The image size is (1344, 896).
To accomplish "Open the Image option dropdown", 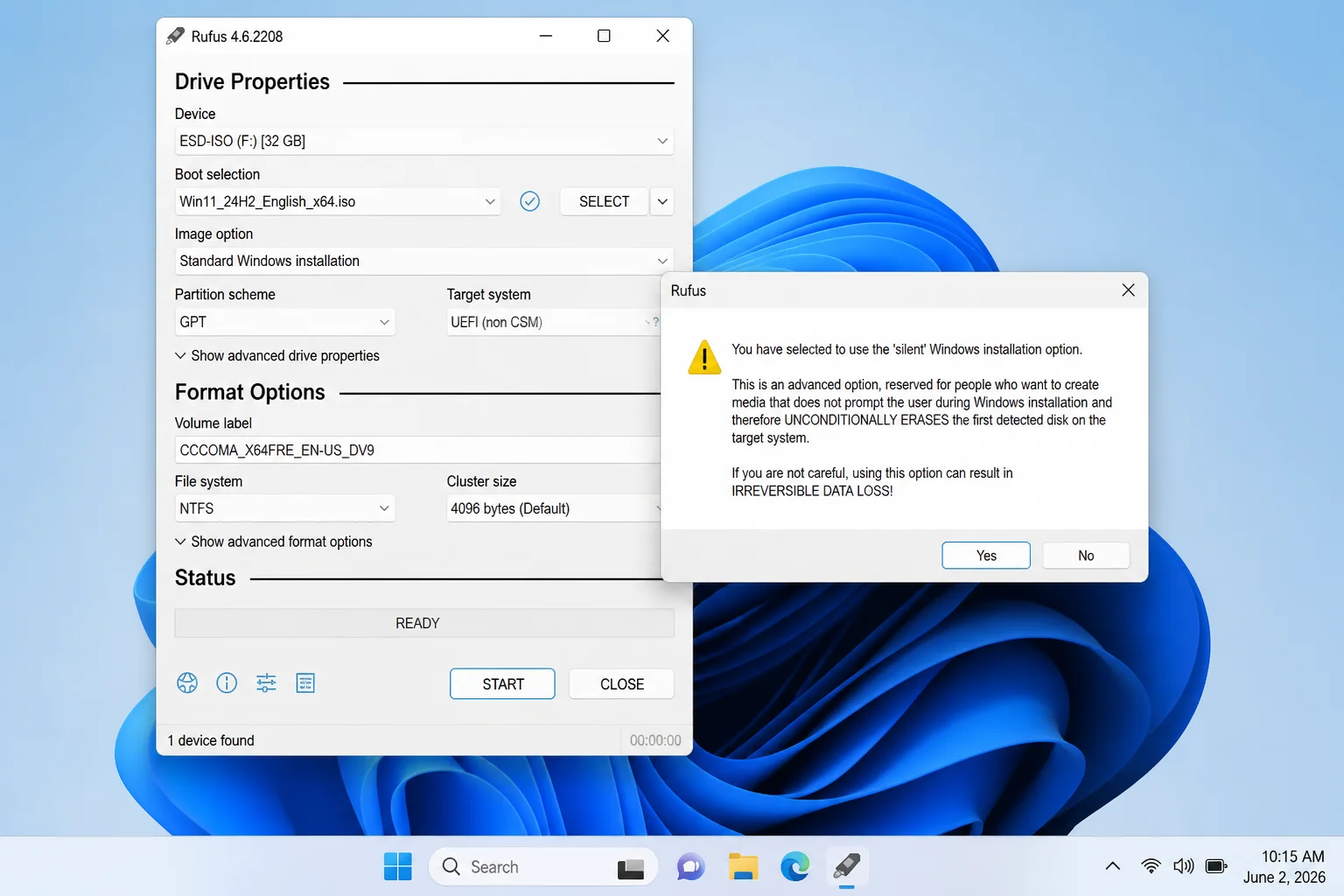I will click(x=424, y=261).
